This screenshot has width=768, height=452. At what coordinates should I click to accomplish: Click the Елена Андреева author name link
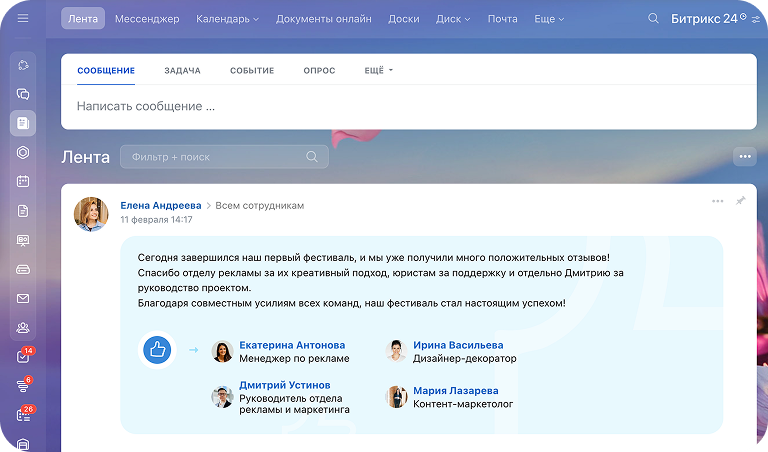pos(160,205)
